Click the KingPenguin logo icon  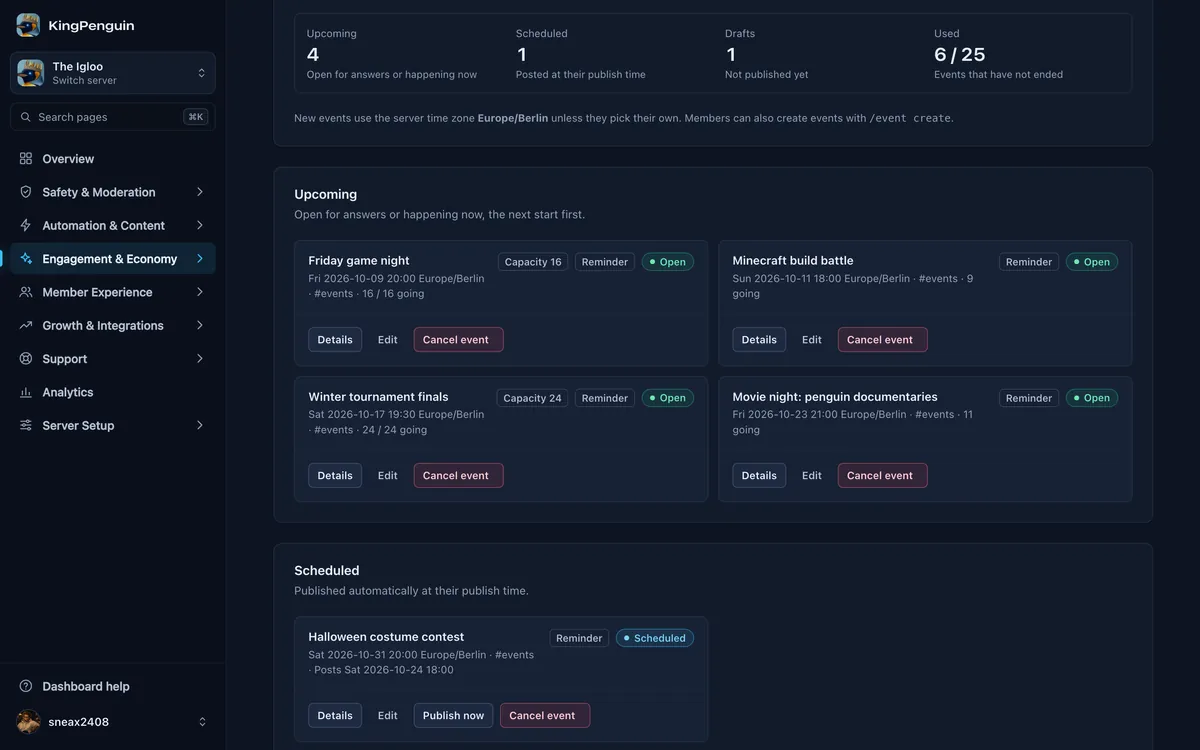point(28,25)
